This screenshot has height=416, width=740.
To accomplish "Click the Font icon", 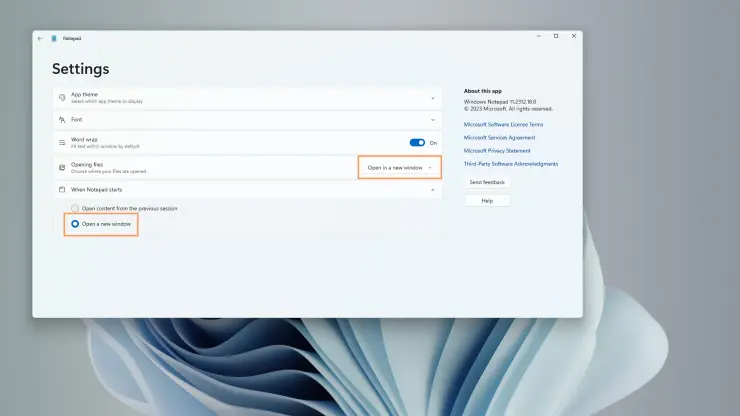I will coord(62,120).
